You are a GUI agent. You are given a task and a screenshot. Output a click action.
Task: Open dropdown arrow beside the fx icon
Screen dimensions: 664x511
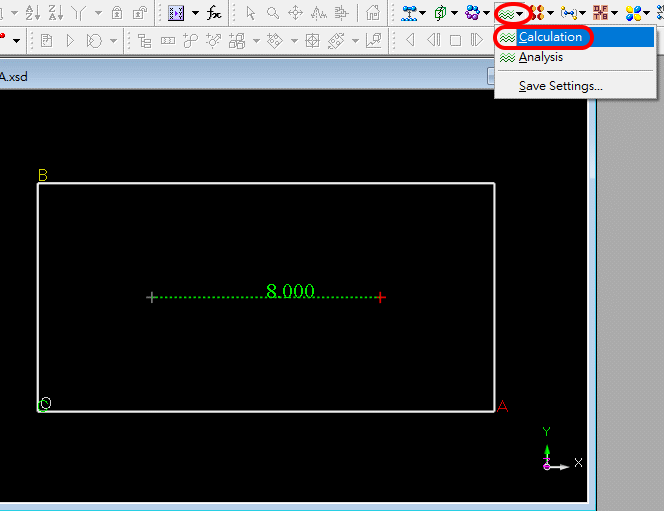[195, 13]
